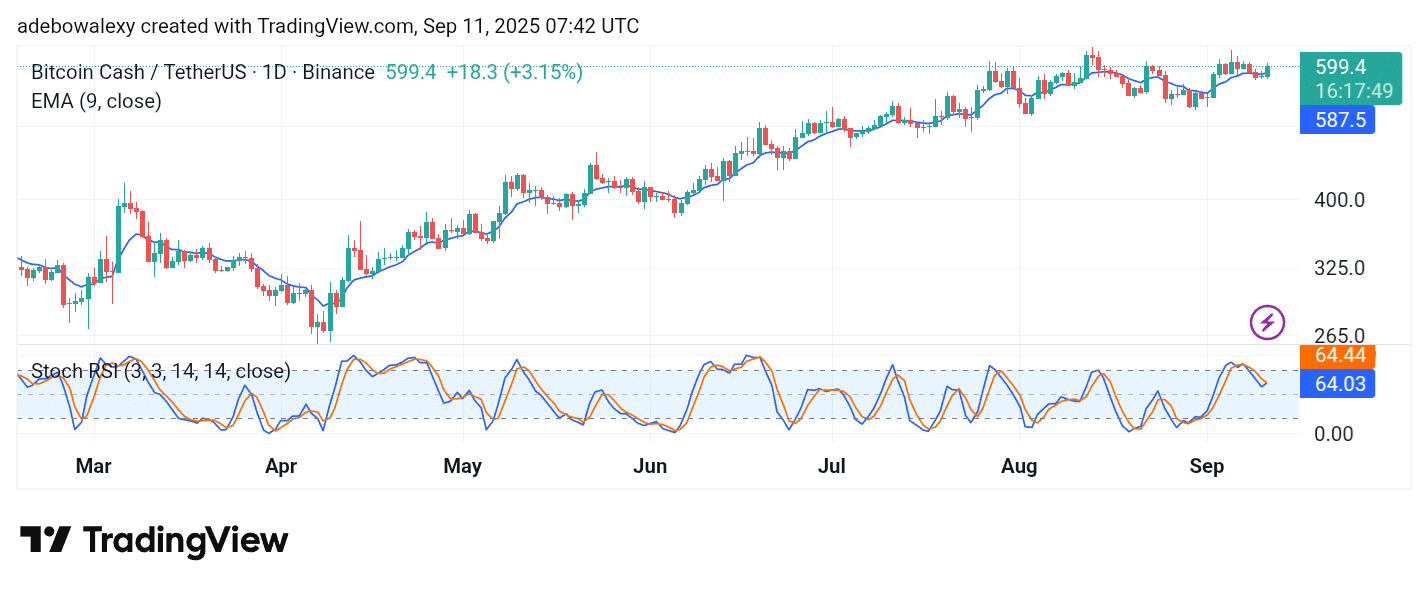Click the Sep label on time axis
Viewport: 1428px width, 591px height.
pyautogui.click(x=1207, y=466)
